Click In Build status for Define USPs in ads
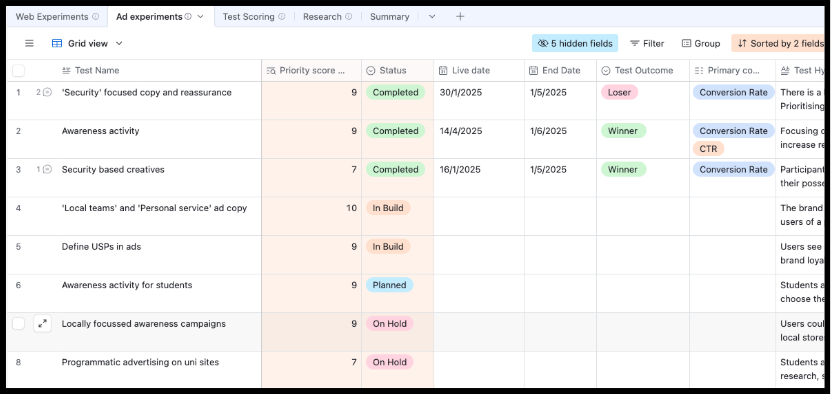Viewport: 834px width, 394px height. pyautogui.click(x=388, y=247)
